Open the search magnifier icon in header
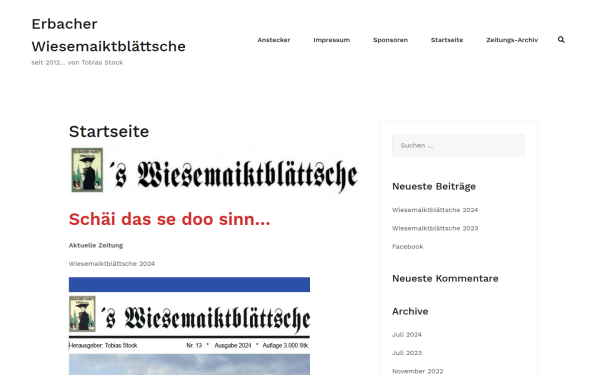The height and width of the screenshot is (375, 600). 561,40
